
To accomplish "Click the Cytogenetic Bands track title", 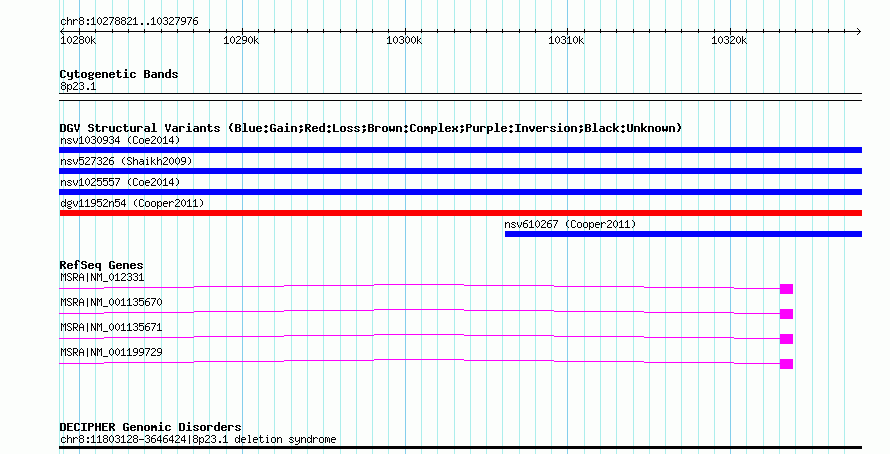I will 119,74.
